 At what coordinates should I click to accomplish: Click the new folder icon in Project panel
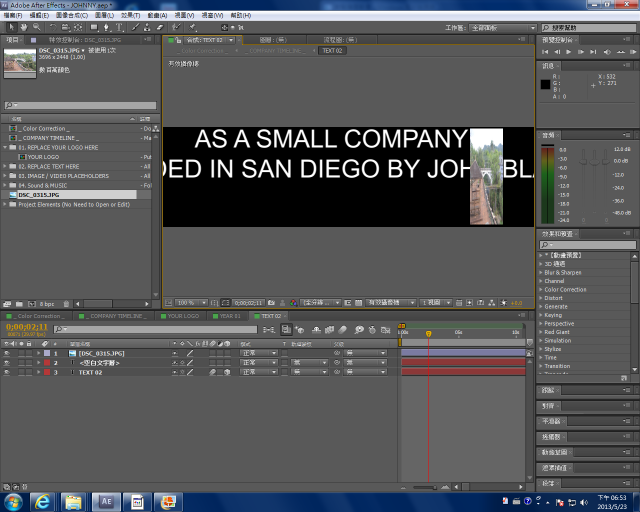[19, 304]
